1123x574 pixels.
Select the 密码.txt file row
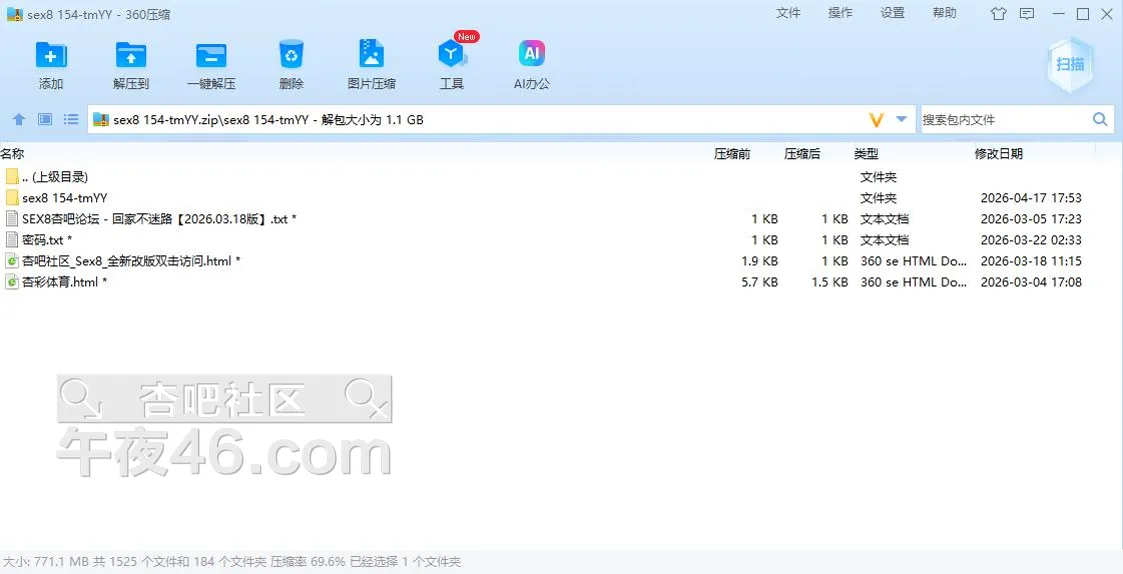pyautogui.click(x=42, y=240)
